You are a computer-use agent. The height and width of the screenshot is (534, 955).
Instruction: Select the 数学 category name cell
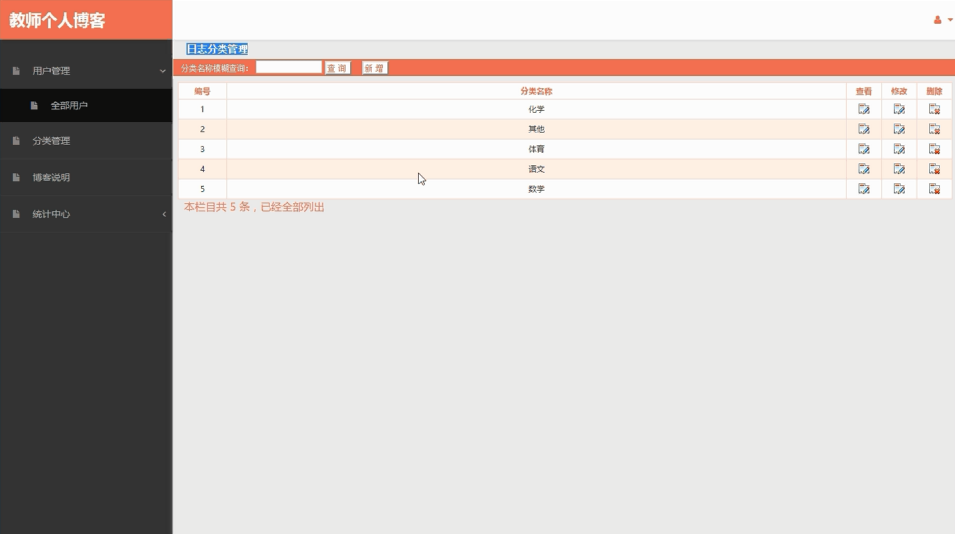[537, 189]
